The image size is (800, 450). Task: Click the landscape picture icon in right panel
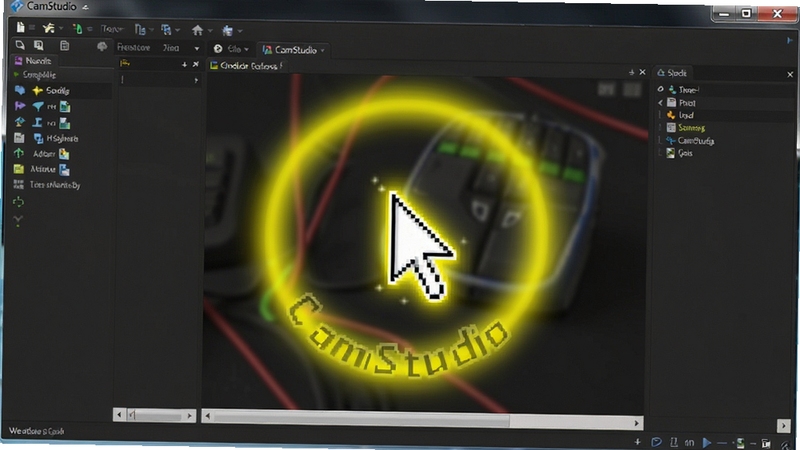pos(670,153)
